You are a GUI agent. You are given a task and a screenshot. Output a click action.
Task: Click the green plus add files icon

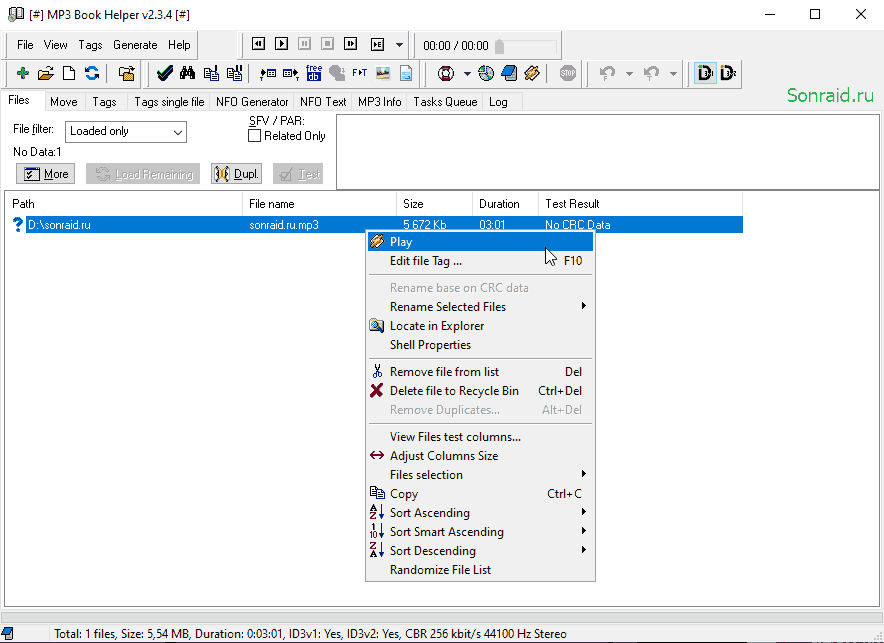(23, 73)
